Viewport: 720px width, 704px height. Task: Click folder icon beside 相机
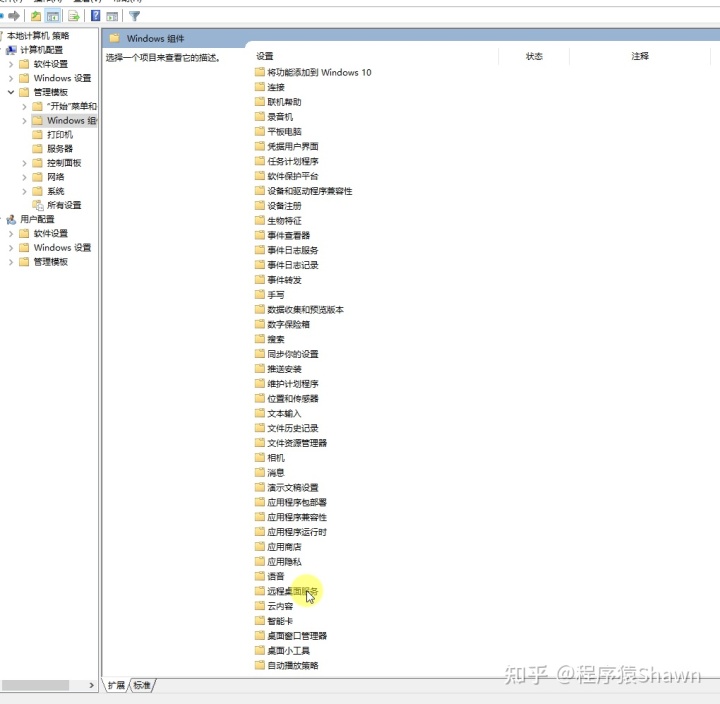coord(260,457)
